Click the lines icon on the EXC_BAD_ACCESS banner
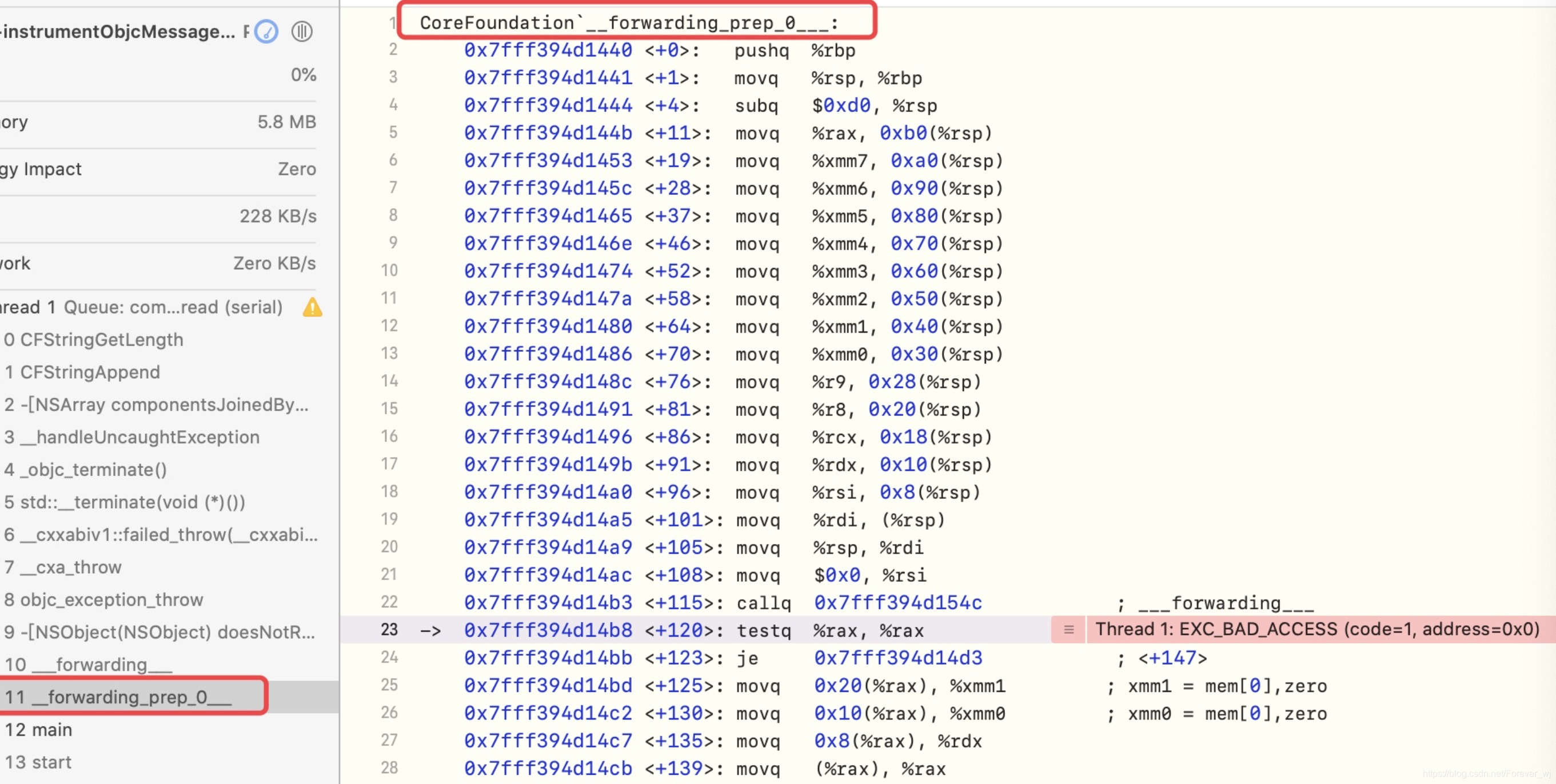The height and width of the screenshot is (784, 1556). (1068, 629)
